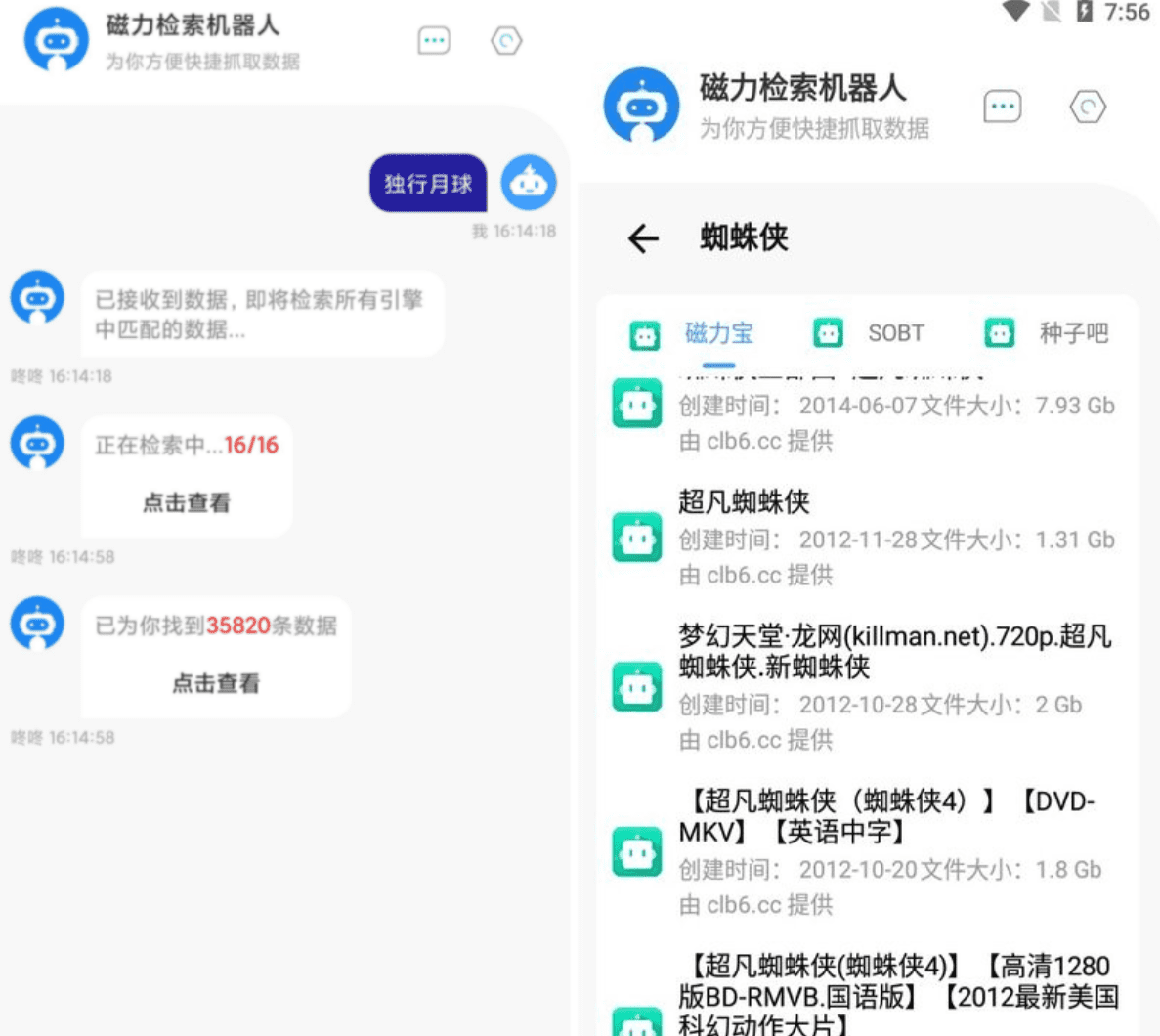Tap bot avatar beside 已接收到数据 message
Screen dimensions: 1160x1036
point(37,297)
